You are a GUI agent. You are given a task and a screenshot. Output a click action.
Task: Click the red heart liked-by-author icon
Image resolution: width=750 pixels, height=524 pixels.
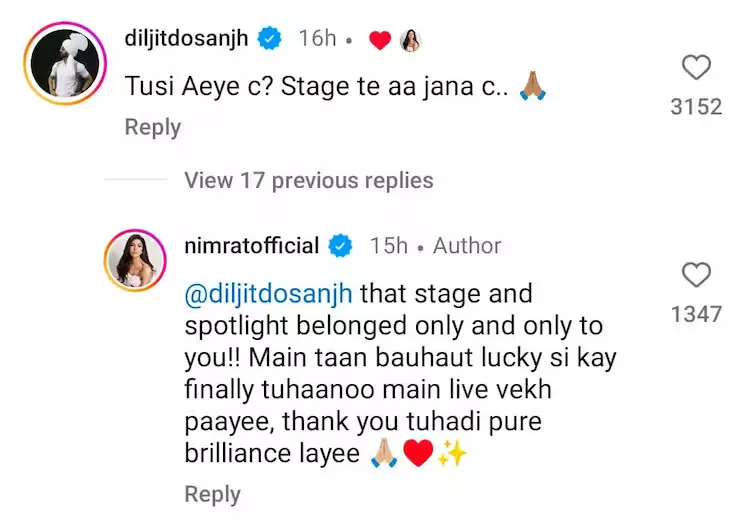(380, 40)
